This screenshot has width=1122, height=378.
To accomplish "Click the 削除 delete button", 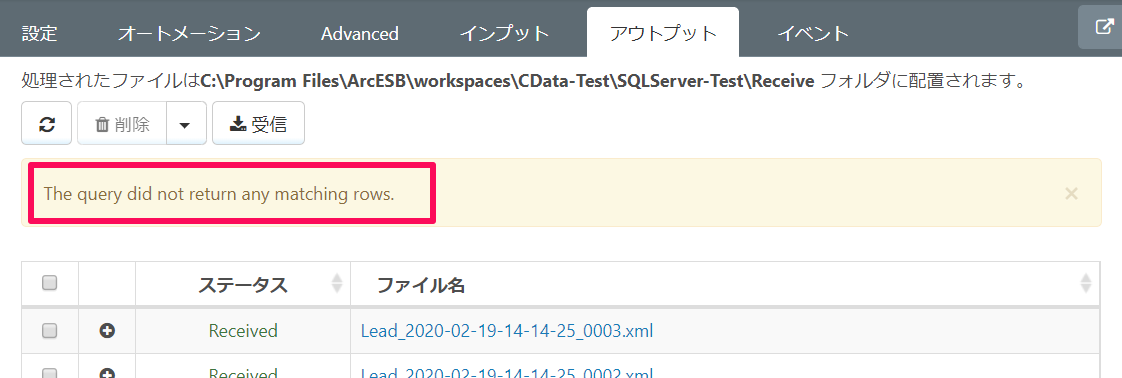I will click(x=122, y=124).
